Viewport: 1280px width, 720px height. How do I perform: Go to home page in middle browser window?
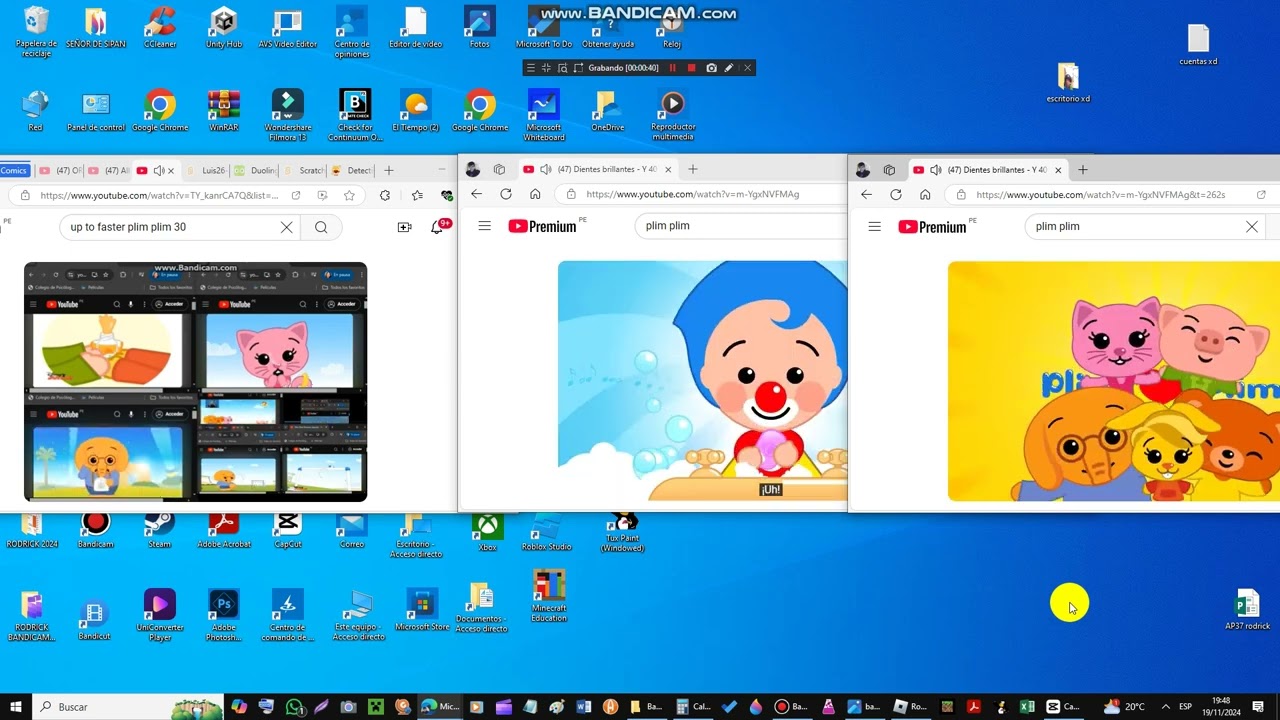(535, 194)
